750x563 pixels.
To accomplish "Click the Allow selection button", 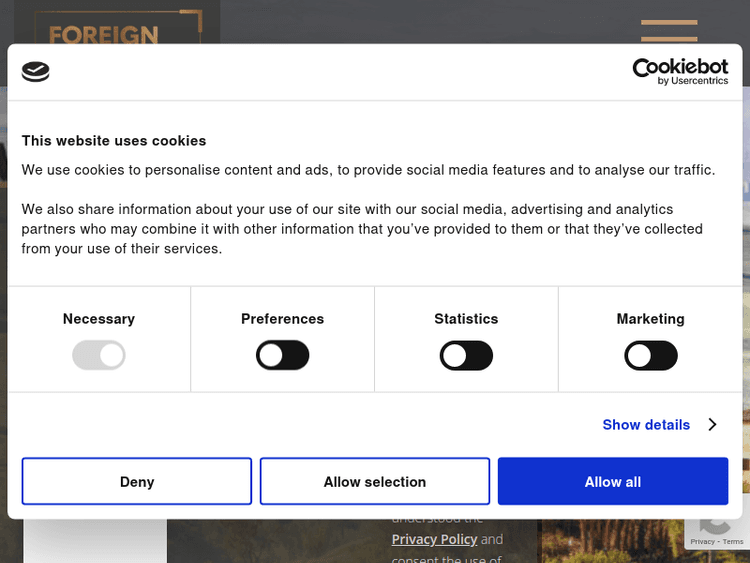I will pyautogui.click(x=375, y=482).
